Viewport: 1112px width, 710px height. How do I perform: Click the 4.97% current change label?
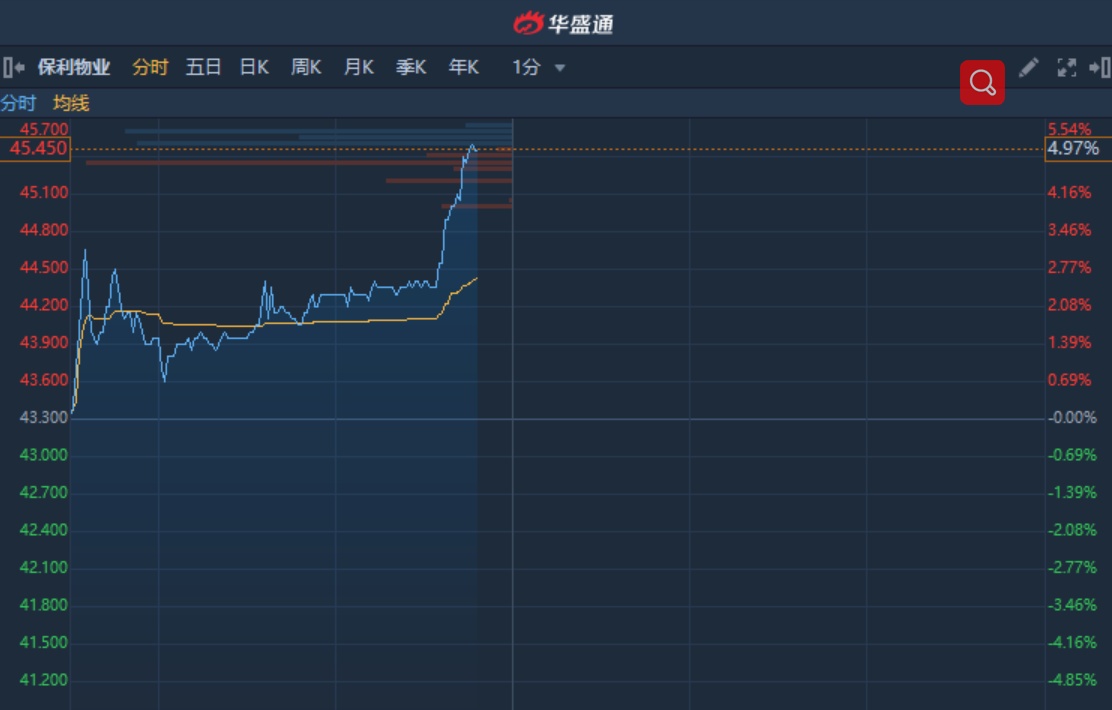(x=1077, y=149)
